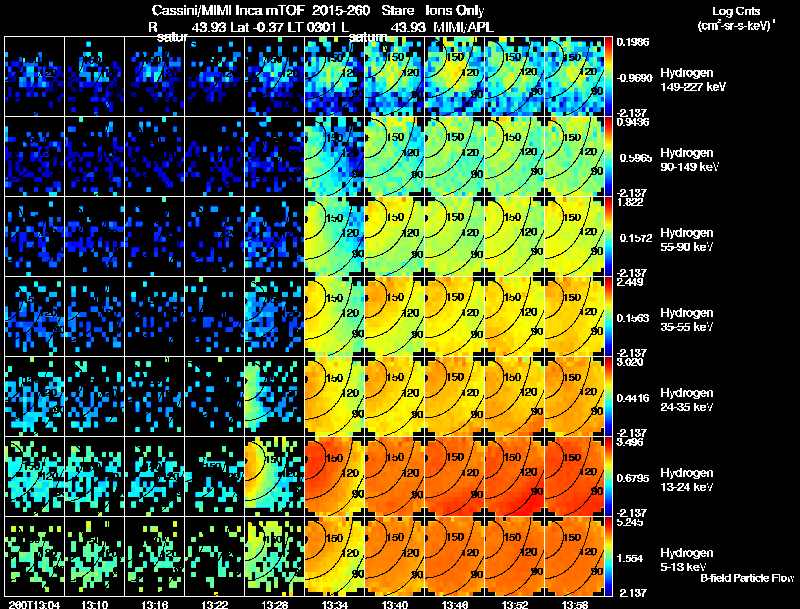
Task: Open the 149-227 keV panel at 13:58
Action: (x=574, y=77)
